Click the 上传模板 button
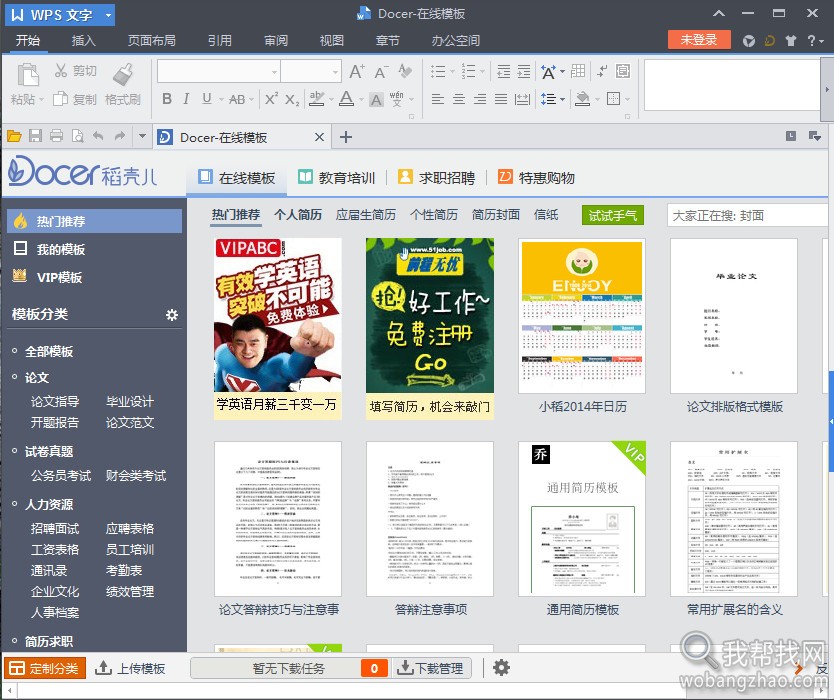Image resolution: width=834 pixels, height=700 pixels. [x=130, y=668]
